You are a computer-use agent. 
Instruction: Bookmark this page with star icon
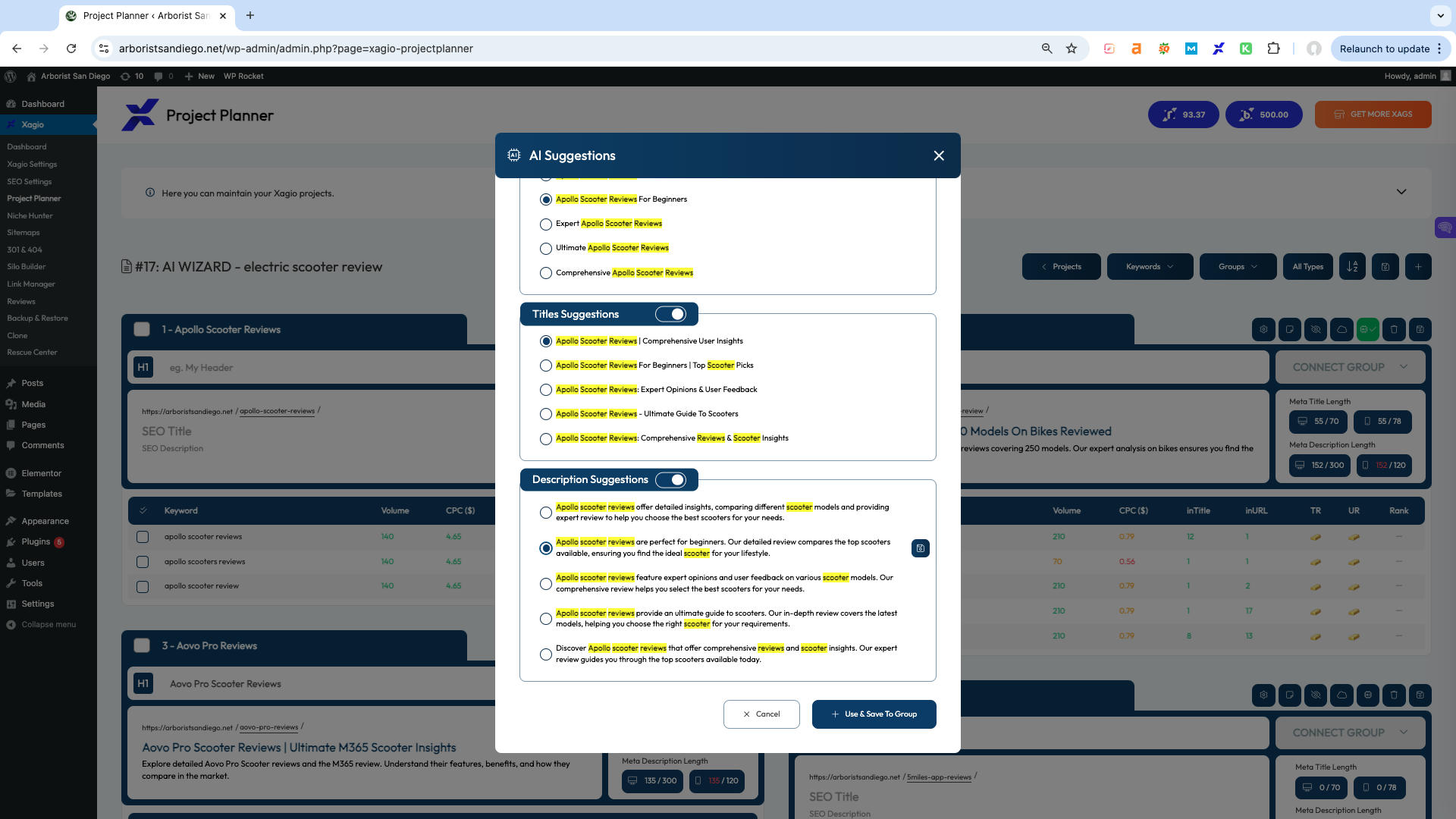point(1072,49)
